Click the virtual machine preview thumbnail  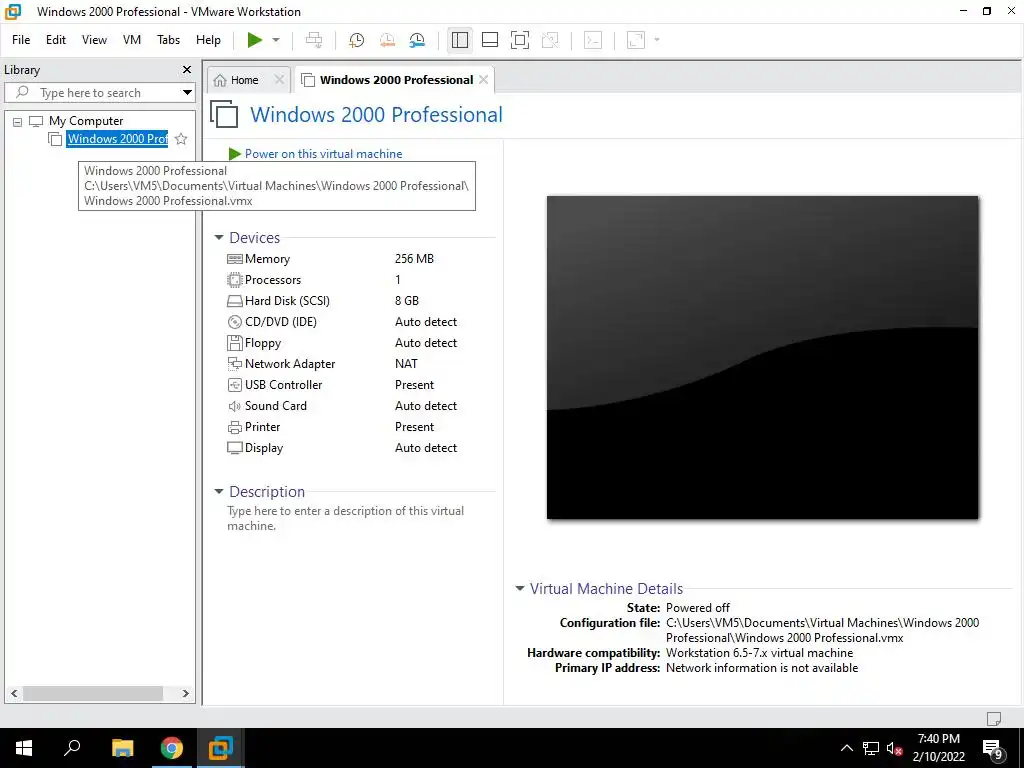762,357
